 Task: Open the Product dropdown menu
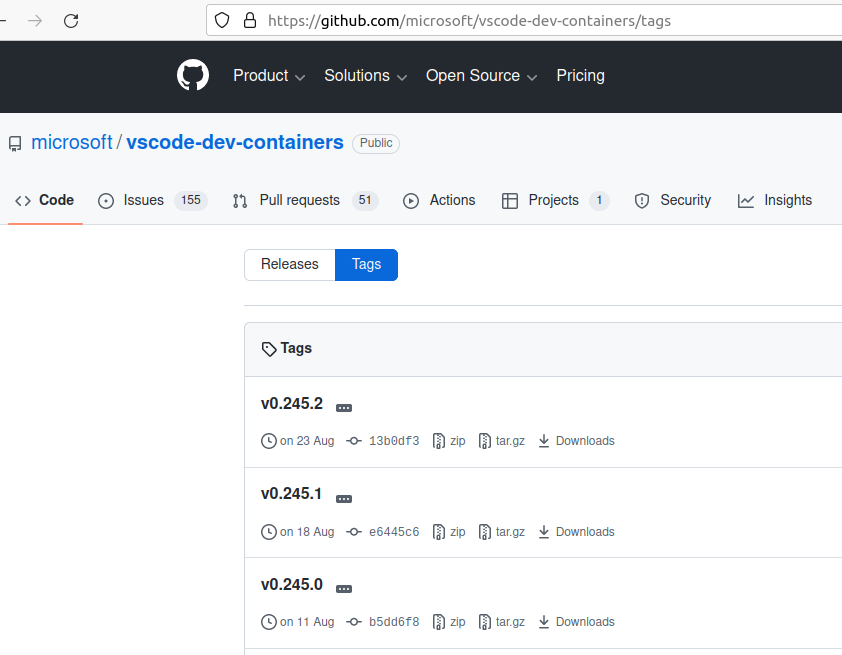[x=262, y=75]
